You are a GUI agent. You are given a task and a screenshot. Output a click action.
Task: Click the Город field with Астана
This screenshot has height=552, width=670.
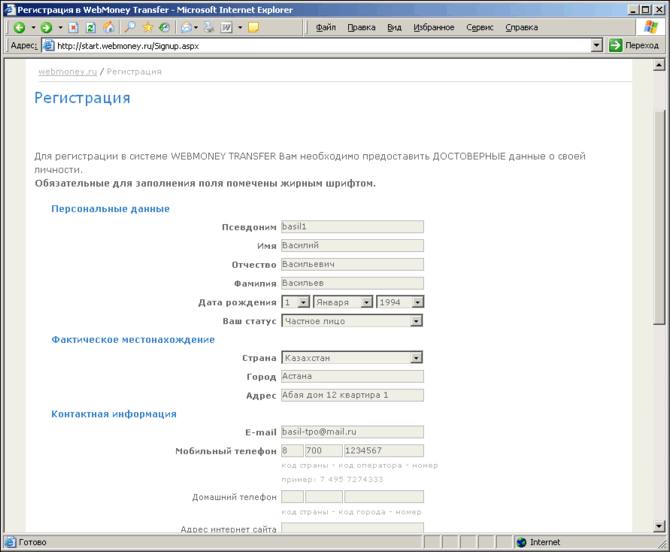click(353, 376)
